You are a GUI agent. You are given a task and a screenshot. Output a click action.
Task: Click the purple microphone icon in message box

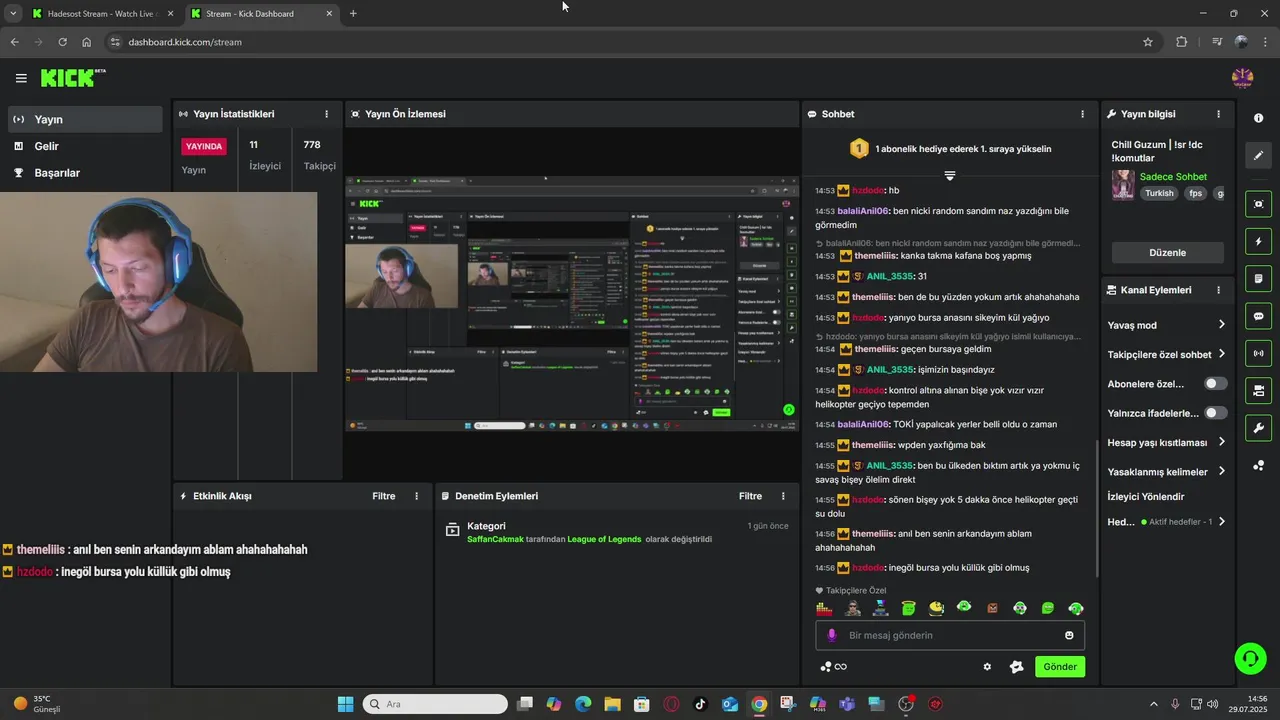[x=832, y=635]
